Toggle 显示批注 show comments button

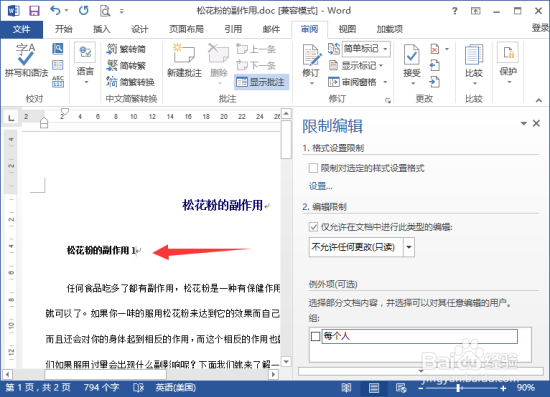tap(261, 82)
